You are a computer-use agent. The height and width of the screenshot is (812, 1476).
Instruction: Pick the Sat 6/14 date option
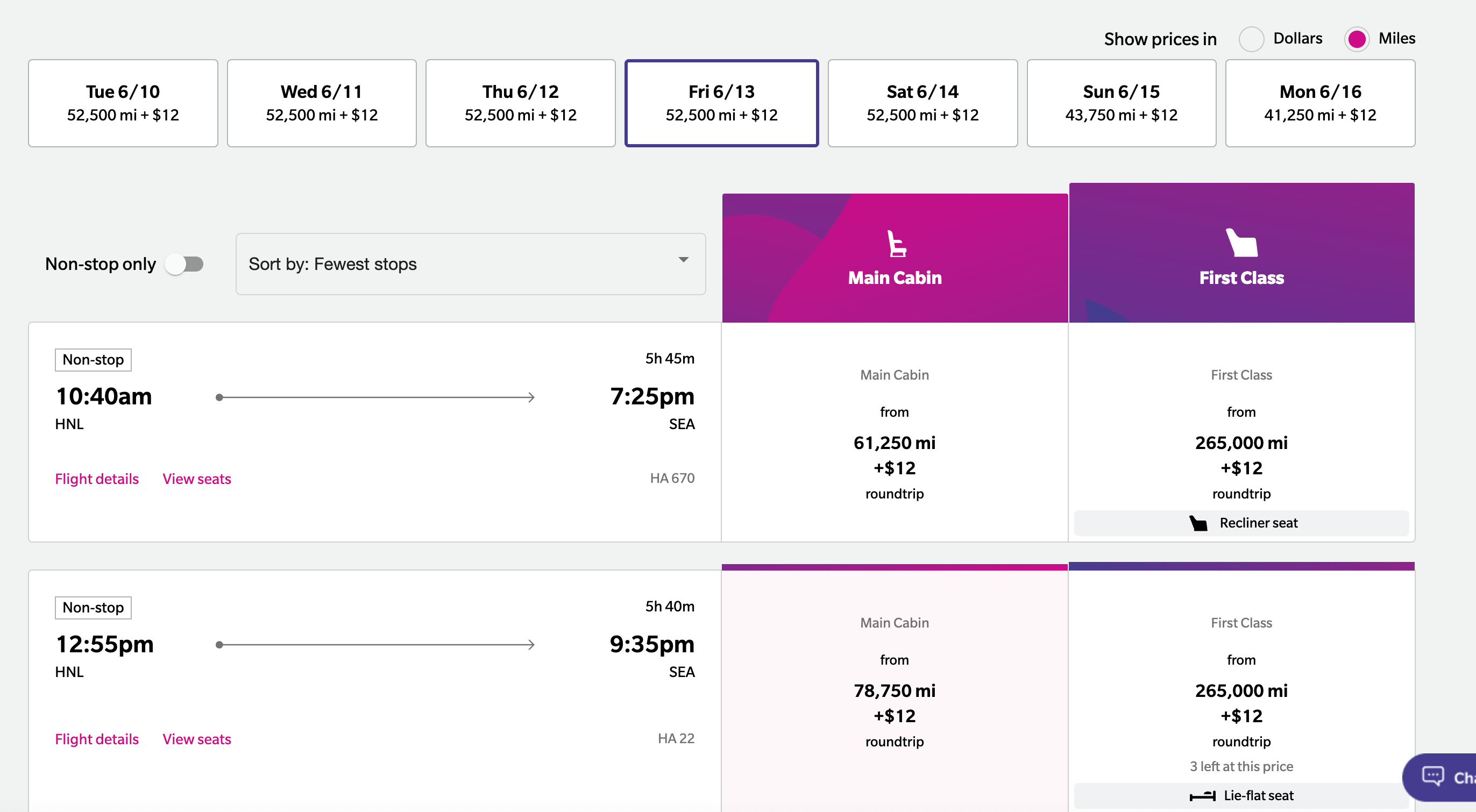(x=922, y=103)
